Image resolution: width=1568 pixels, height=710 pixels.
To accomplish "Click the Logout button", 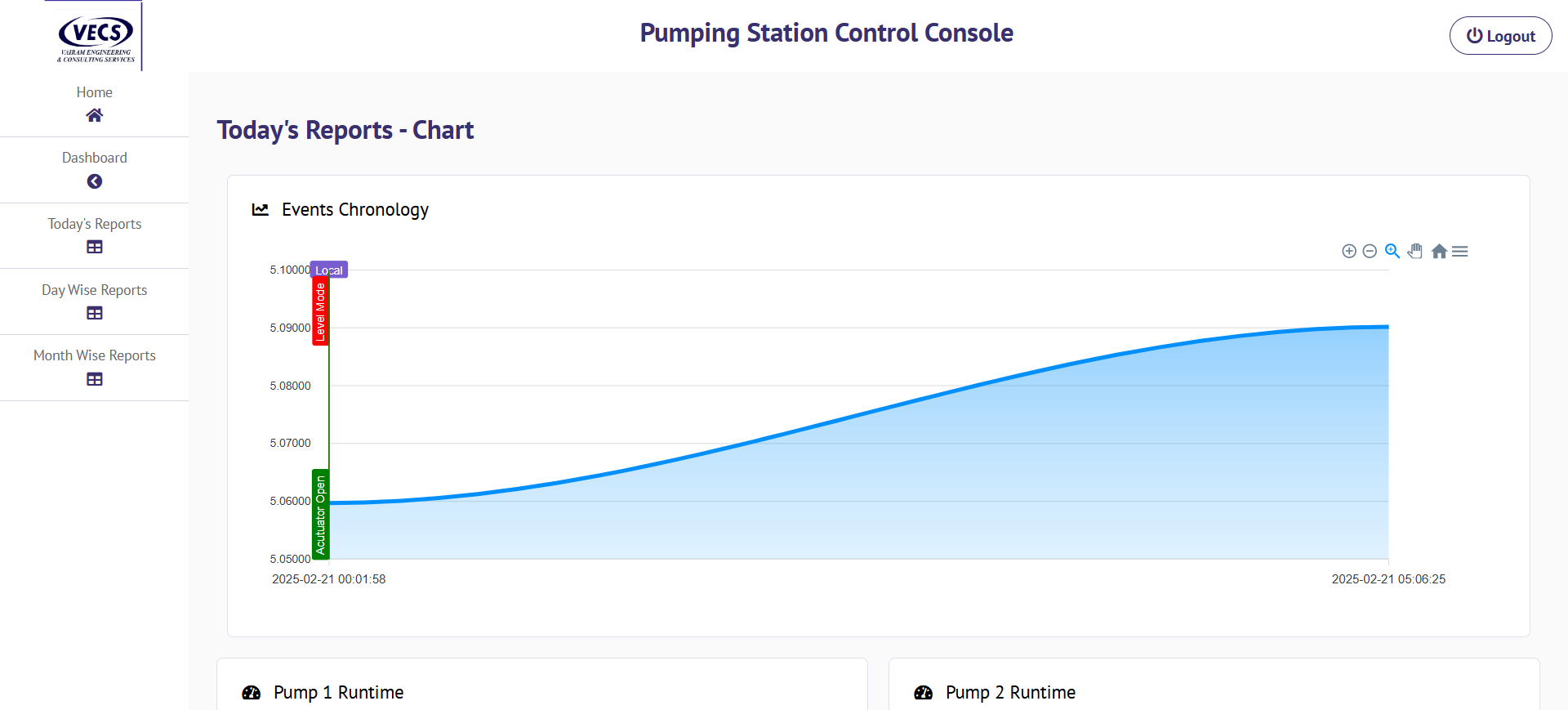I will pos(1500,36).
